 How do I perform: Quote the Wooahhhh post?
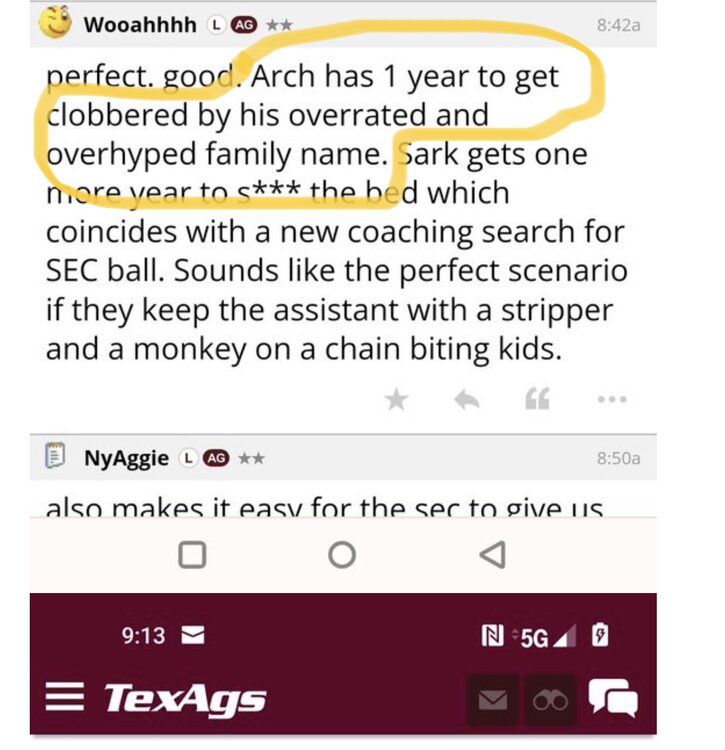(x=537, y=400)
